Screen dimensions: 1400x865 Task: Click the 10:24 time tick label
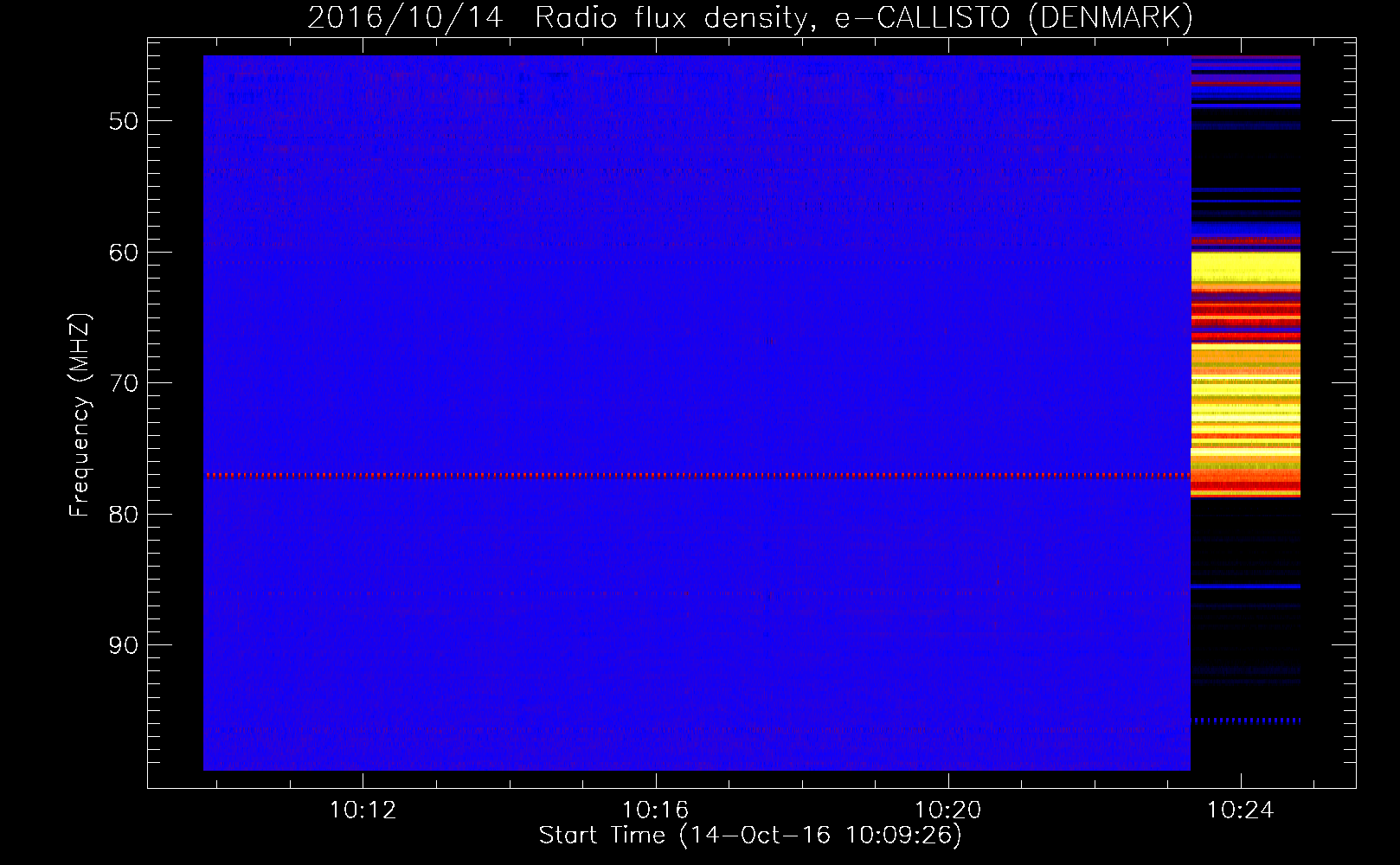(x=1240, y=811)
